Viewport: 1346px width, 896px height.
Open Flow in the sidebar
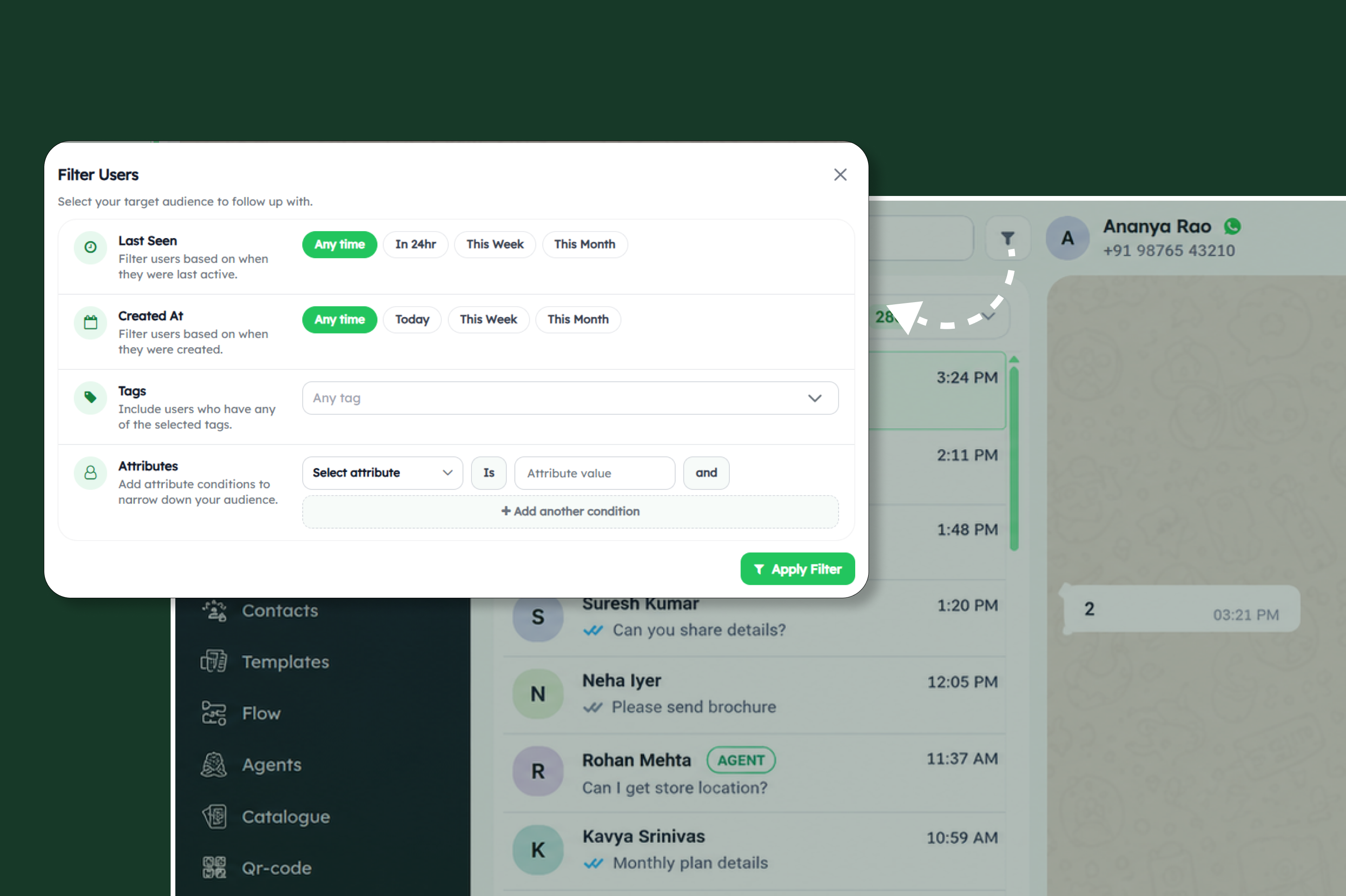(261, 713)
